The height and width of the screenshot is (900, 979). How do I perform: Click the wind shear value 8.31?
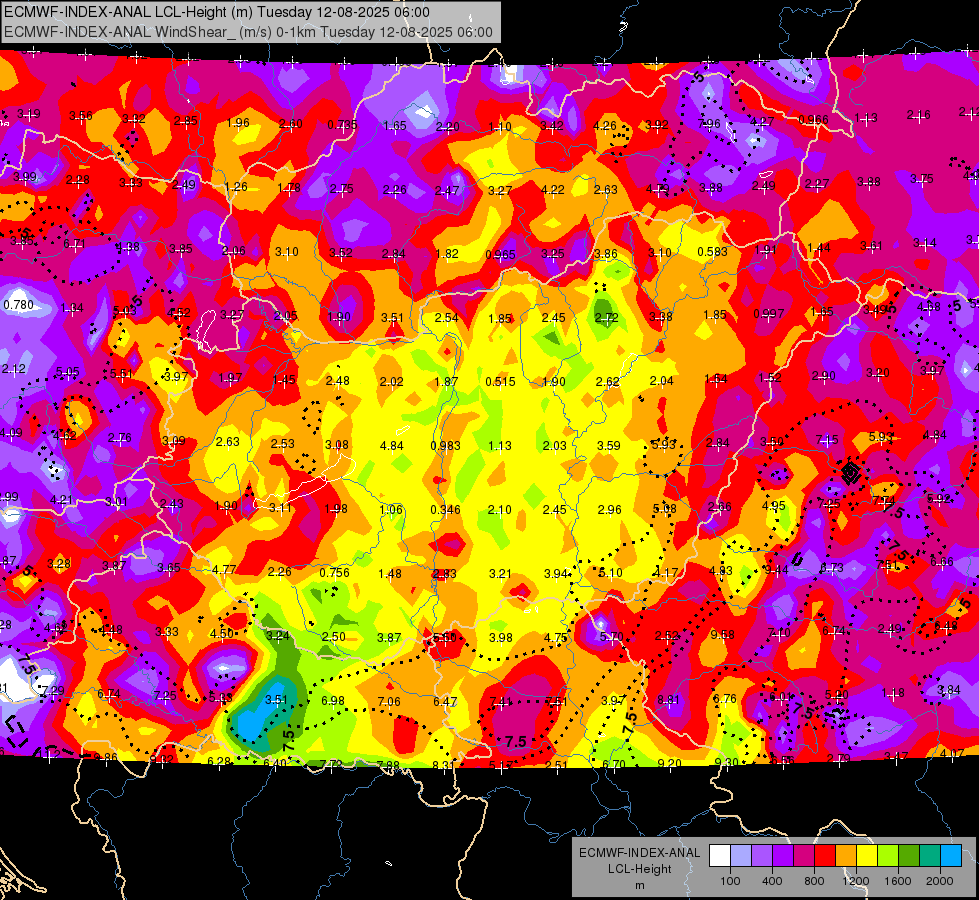444,765
